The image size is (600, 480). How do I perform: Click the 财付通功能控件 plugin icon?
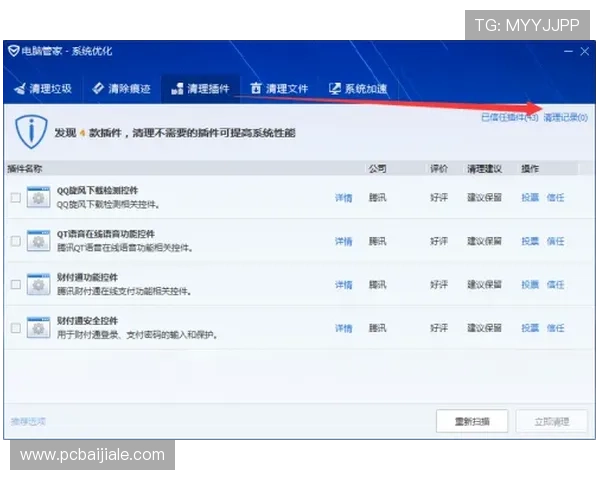coord(38,284)
